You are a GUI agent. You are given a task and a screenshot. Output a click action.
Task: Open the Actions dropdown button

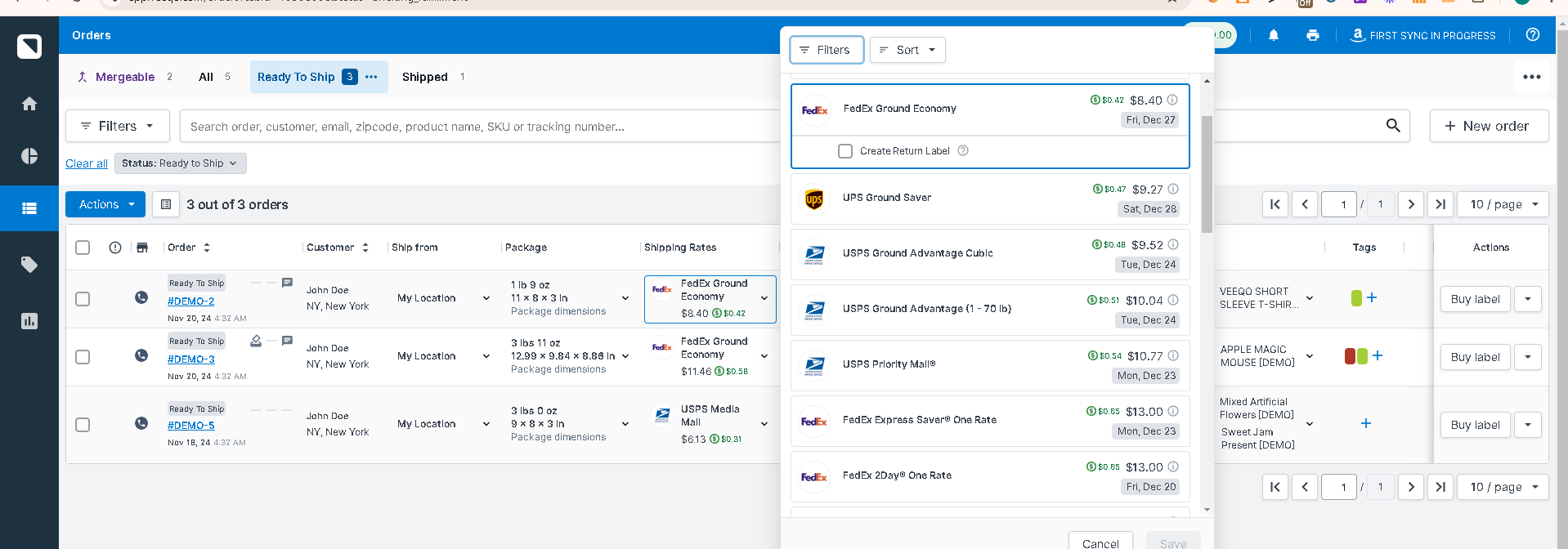105,204
